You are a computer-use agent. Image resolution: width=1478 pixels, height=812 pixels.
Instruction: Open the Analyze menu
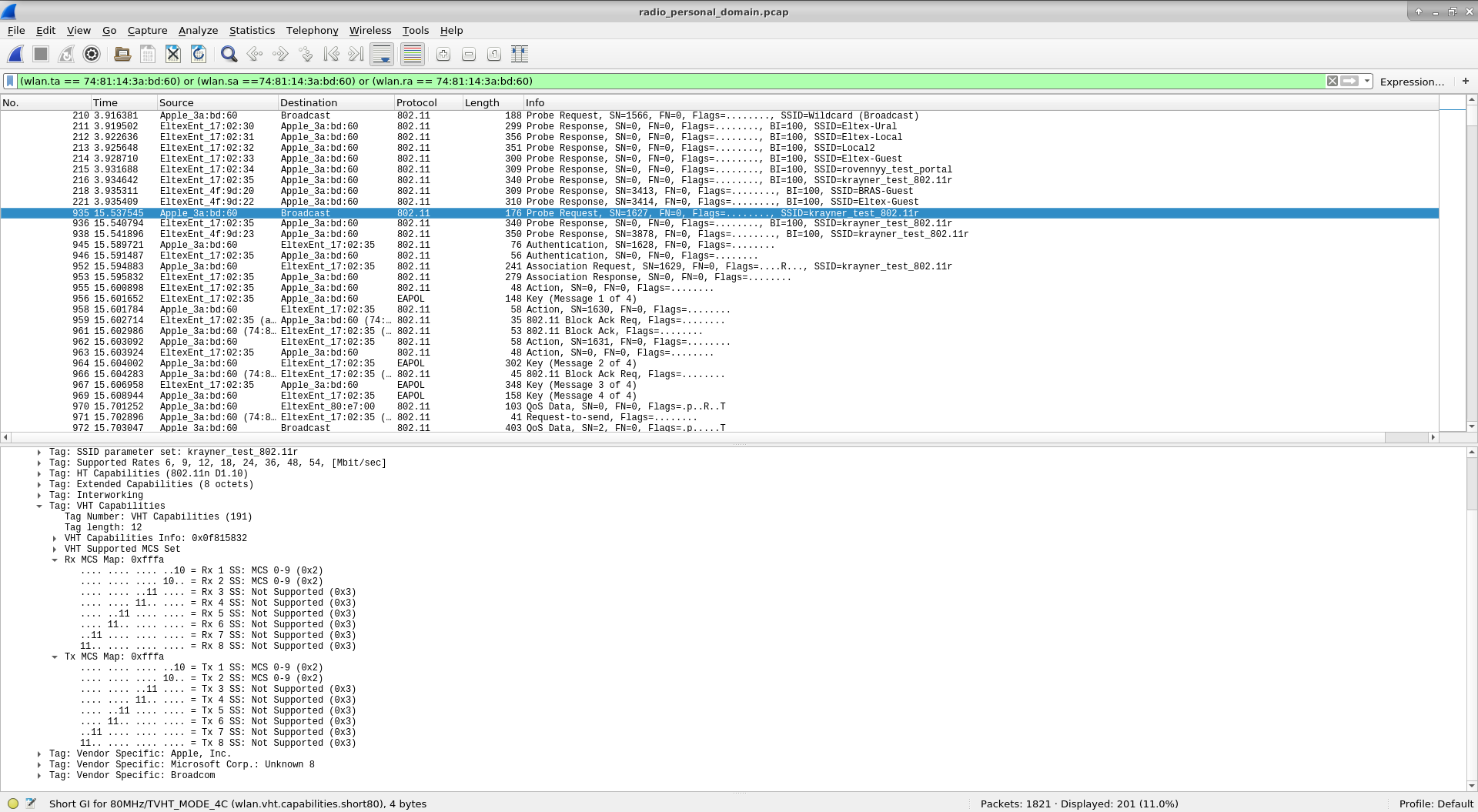(x=198, y=31)
